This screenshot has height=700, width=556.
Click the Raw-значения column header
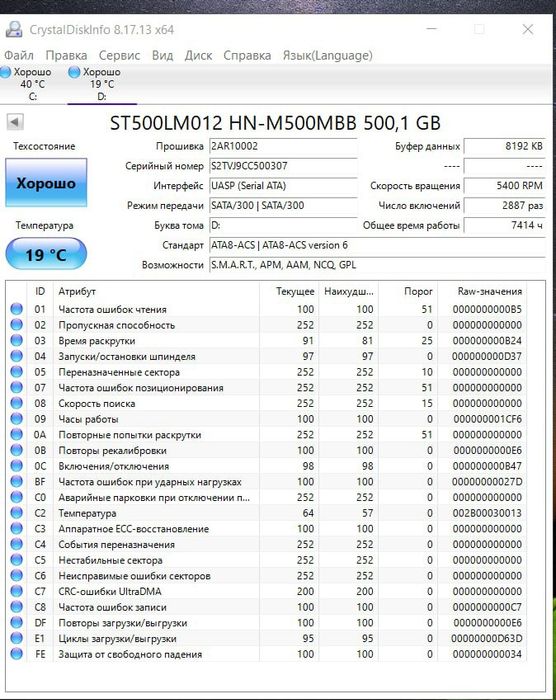[x=482, y=292]
